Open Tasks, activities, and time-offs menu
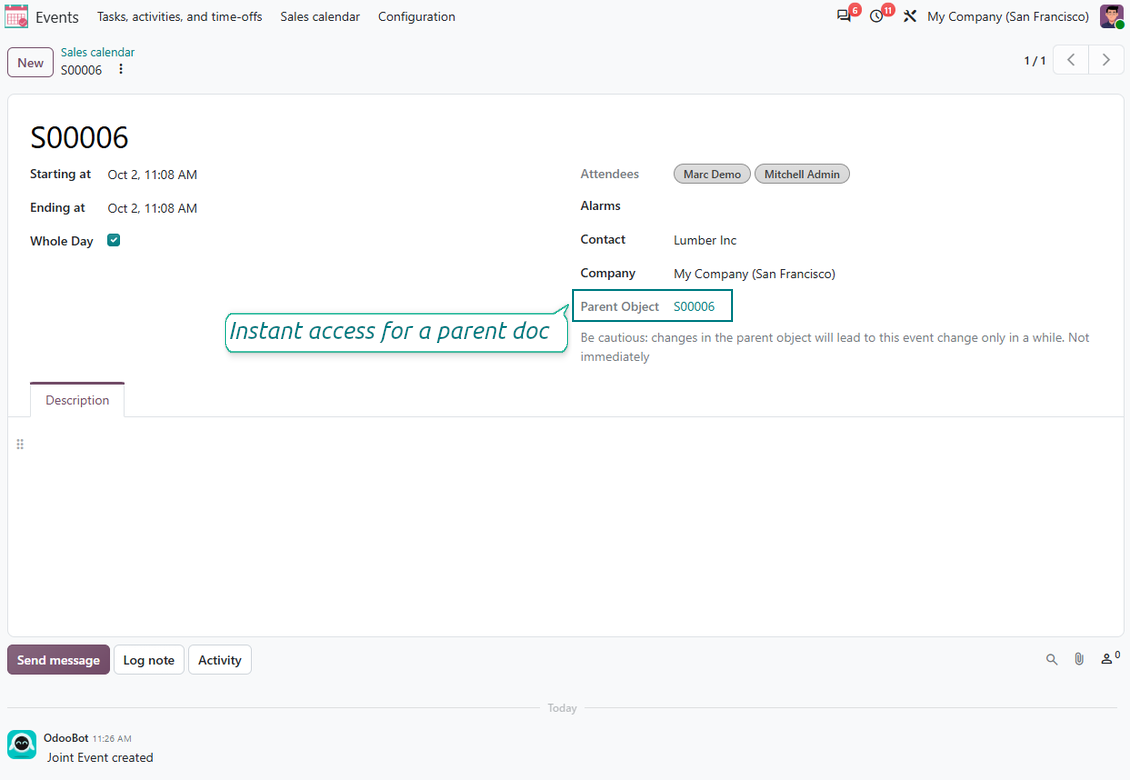This screenshot has width=1130, height=780. 179,16
